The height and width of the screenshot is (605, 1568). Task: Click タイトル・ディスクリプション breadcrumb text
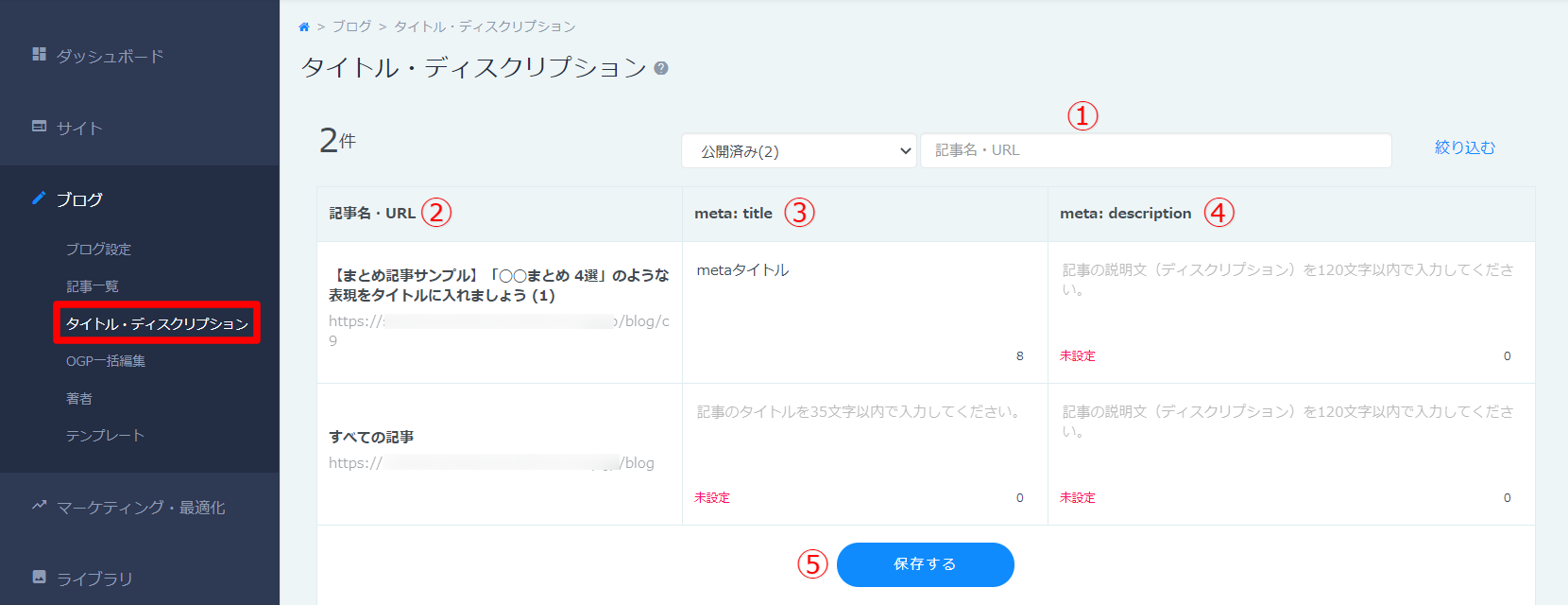[x=485, y=26]
